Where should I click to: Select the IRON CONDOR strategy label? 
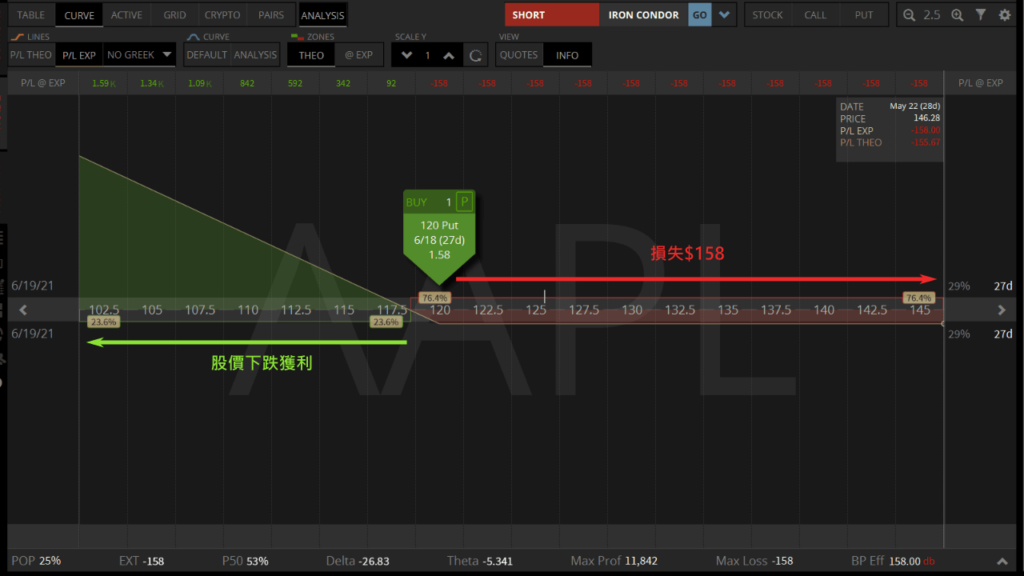point(643,14)
